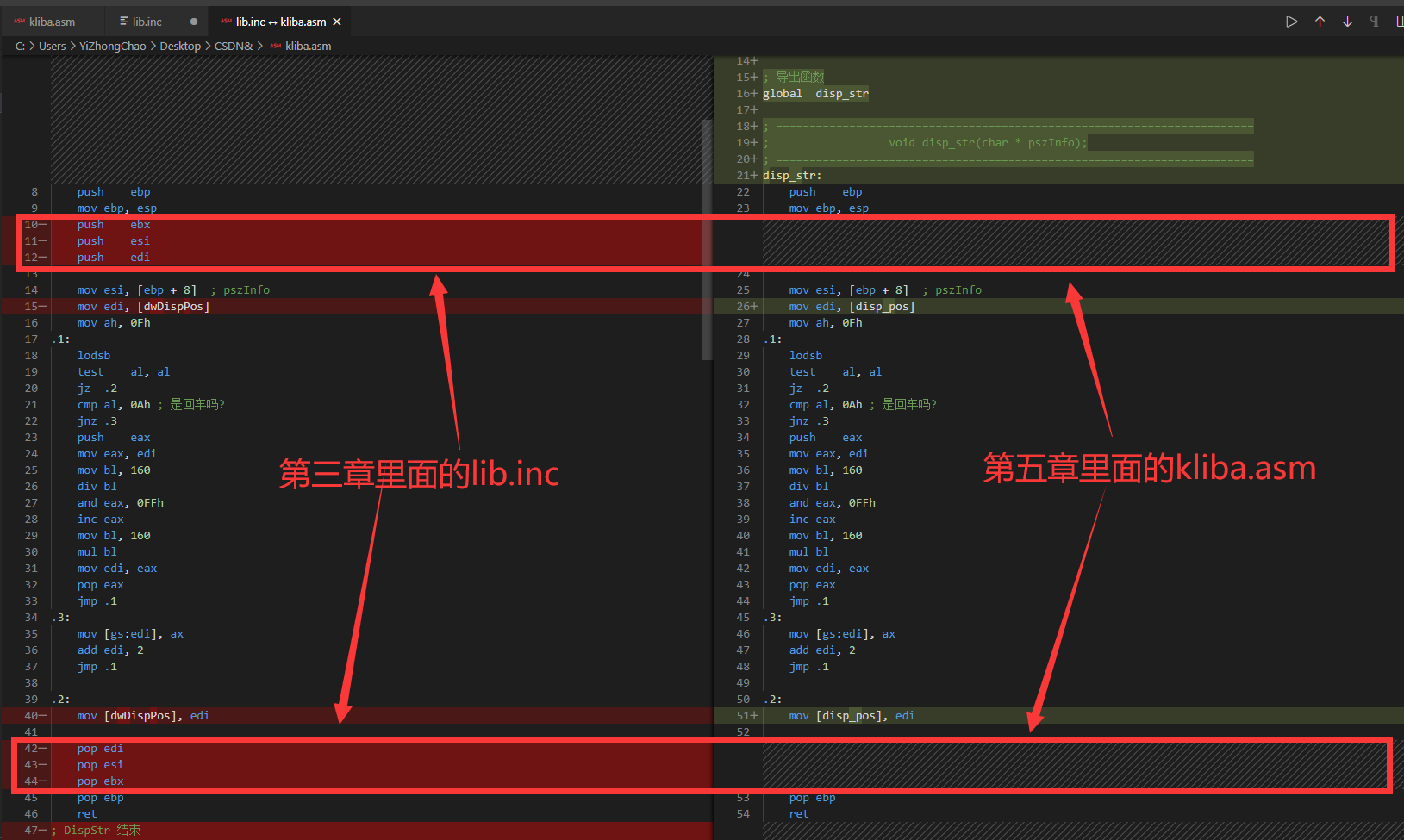Click 'mov [gs:edi], ax' in right pane
Screen dimensions: 1404x840
(x=842, y=634)
